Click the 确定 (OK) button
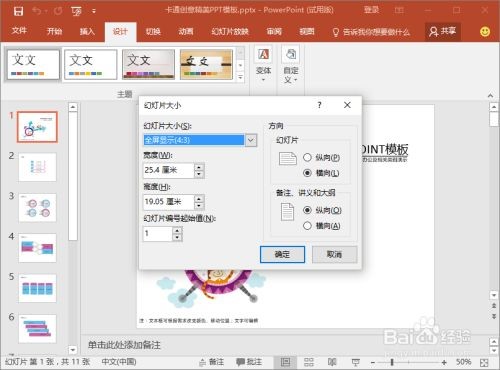The width and height of the screenshot is (500, 370). 282,254
